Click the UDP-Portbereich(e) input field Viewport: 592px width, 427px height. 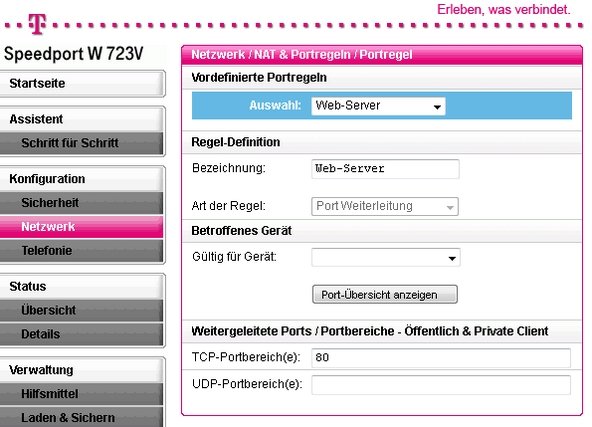(441, 385)
